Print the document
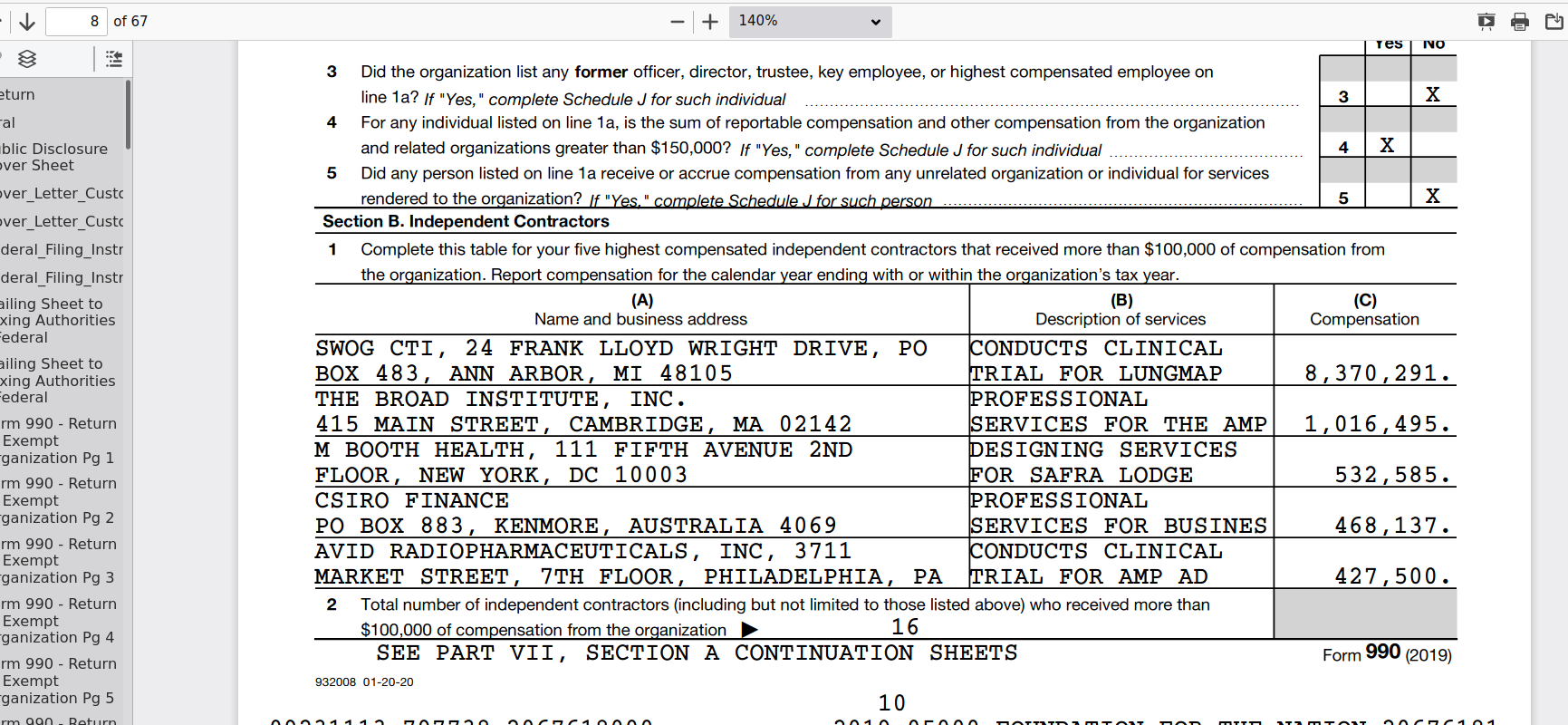 click(1520, 21)
